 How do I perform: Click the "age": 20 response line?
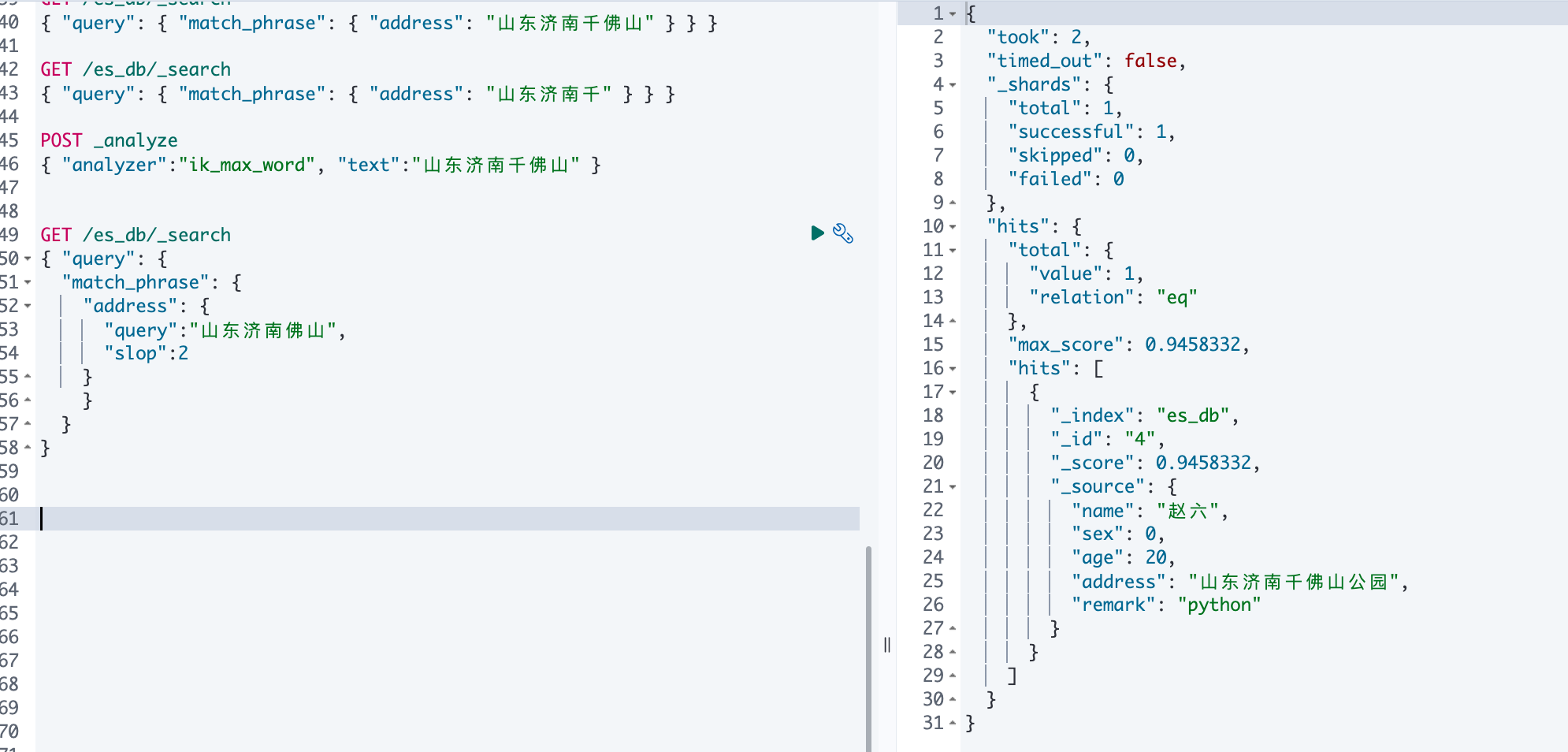(1124, 557)
